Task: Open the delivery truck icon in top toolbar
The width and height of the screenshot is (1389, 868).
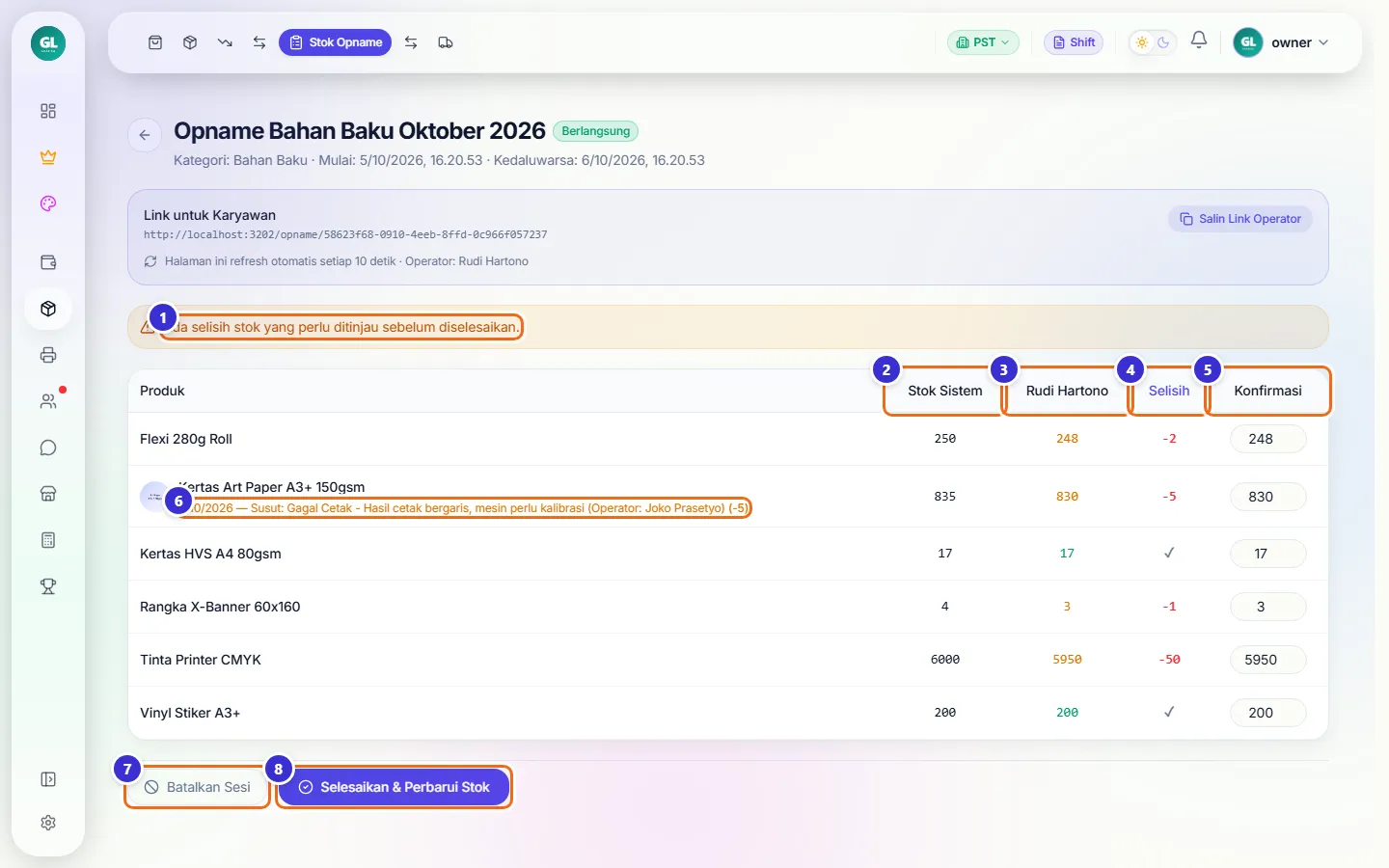Action: (x=446, y=42)
